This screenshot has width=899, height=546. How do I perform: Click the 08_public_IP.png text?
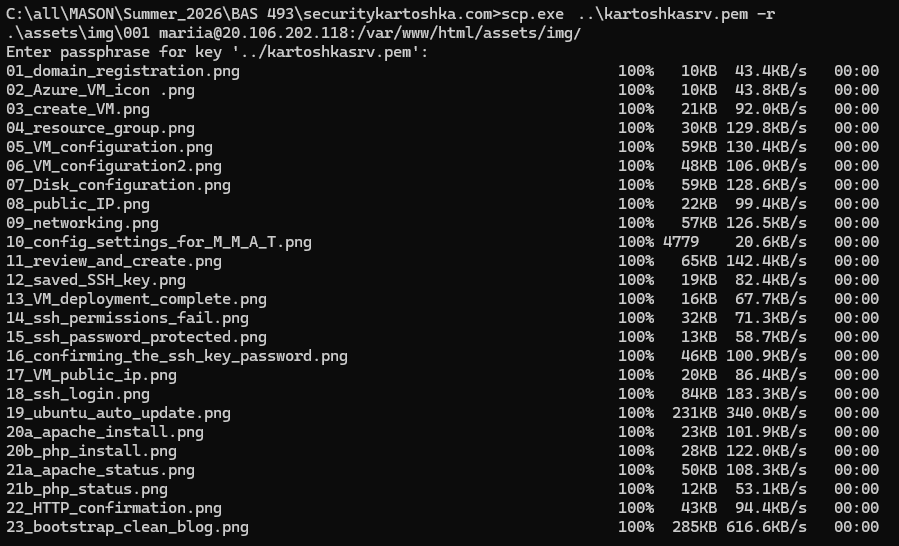[78, 204]
